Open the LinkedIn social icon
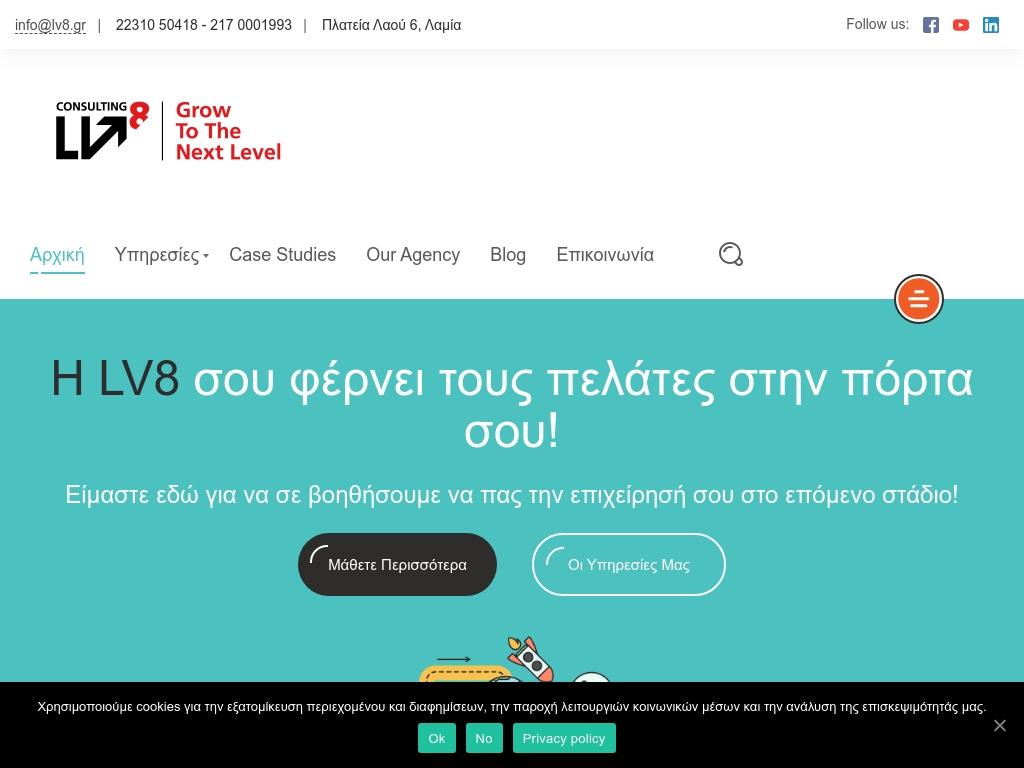 pyautogui.click(x=991, y=25)
